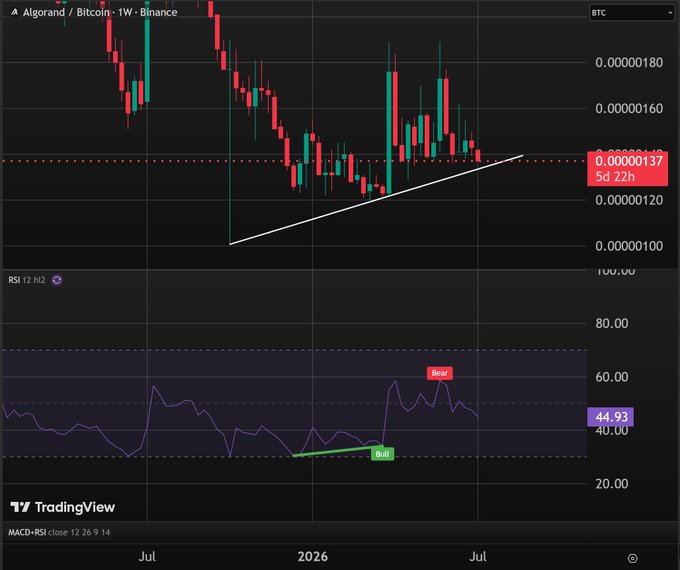Viewport: 680px width, 570px height.
Task: Click the red Bear divergence label
Action: [x=440, y=373]
